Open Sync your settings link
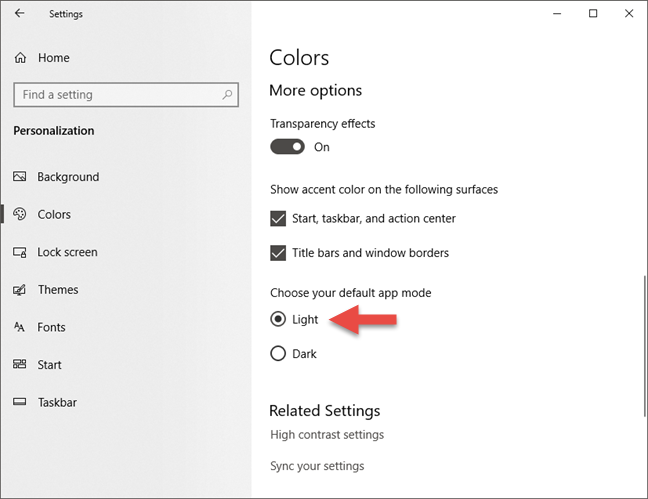The width and height of the screenshot is (648, 499). [x=317, y=466]
